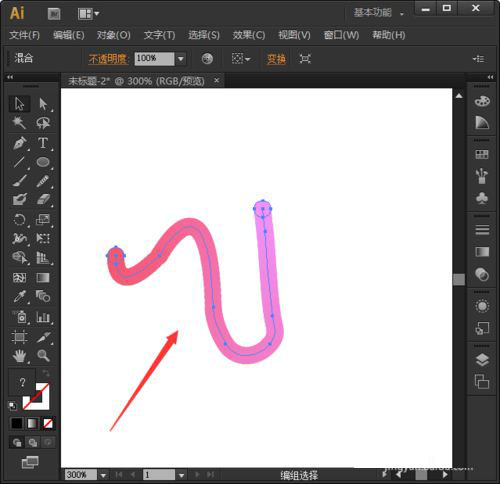The width and height of the screenshot is (500, 484).
Task: Select the Pencil tool
Action: click(x=43, y=181)
